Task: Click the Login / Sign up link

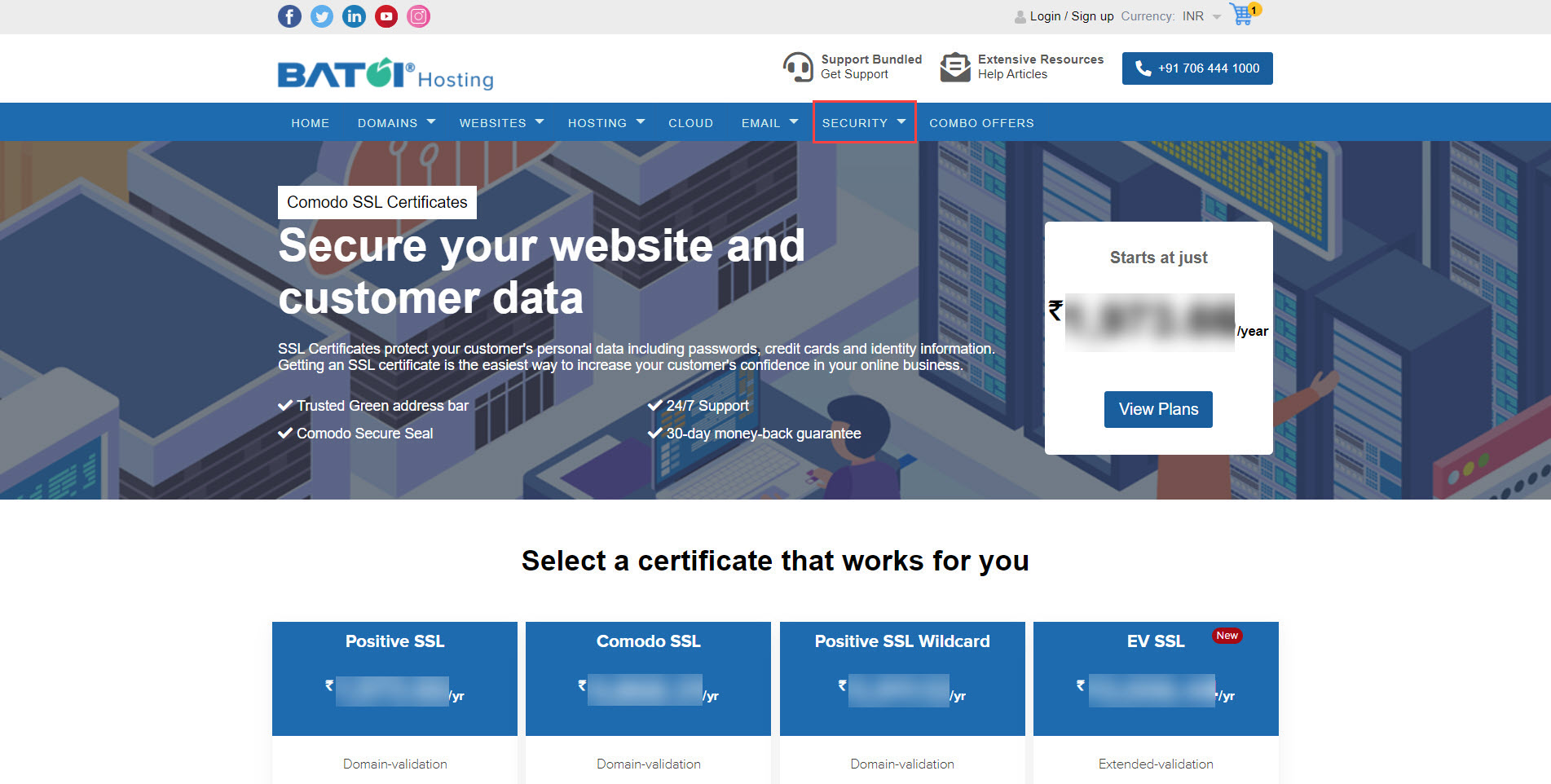Action: 1072,16
